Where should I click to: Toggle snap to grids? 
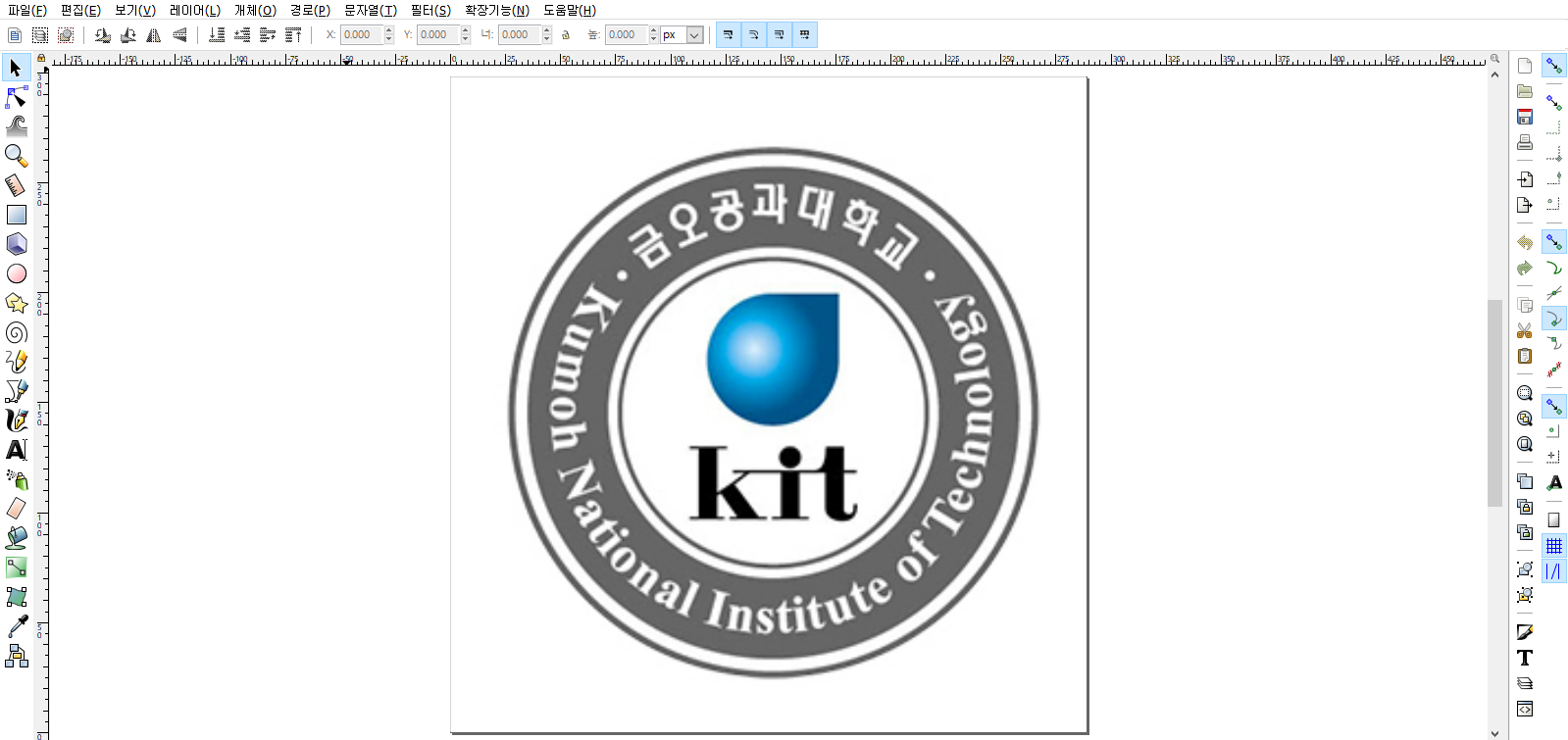[1554, 546]
